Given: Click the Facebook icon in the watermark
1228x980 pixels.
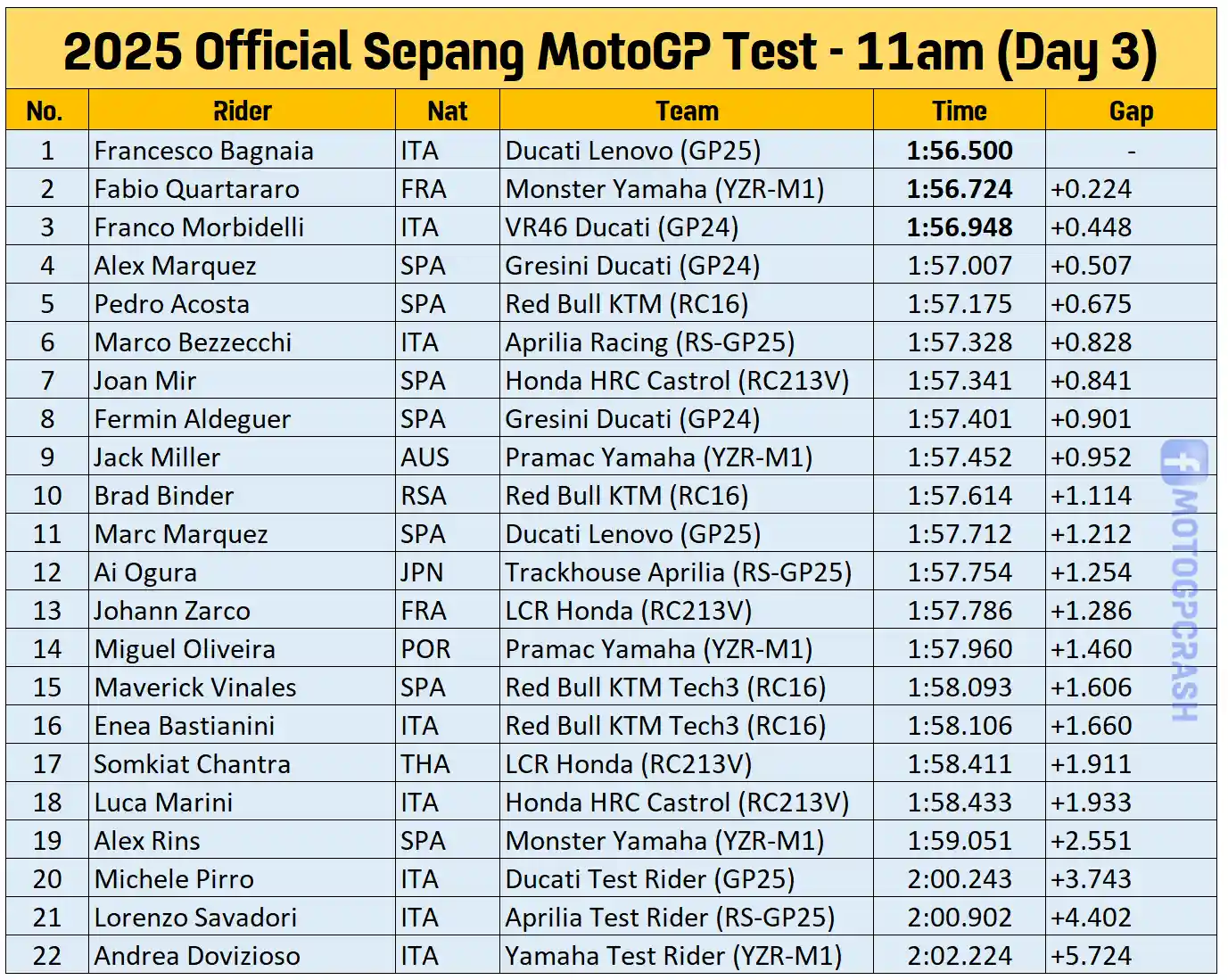Looking at the screenshot, I should [1183, 462].
